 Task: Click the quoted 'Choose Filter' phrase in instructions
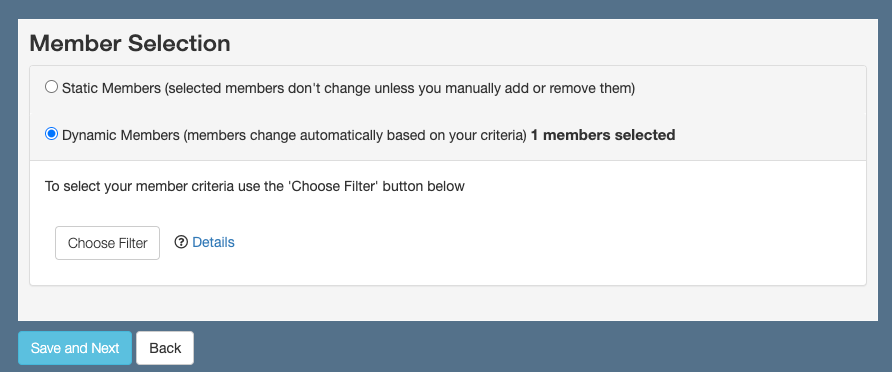[x=333, y=187]
